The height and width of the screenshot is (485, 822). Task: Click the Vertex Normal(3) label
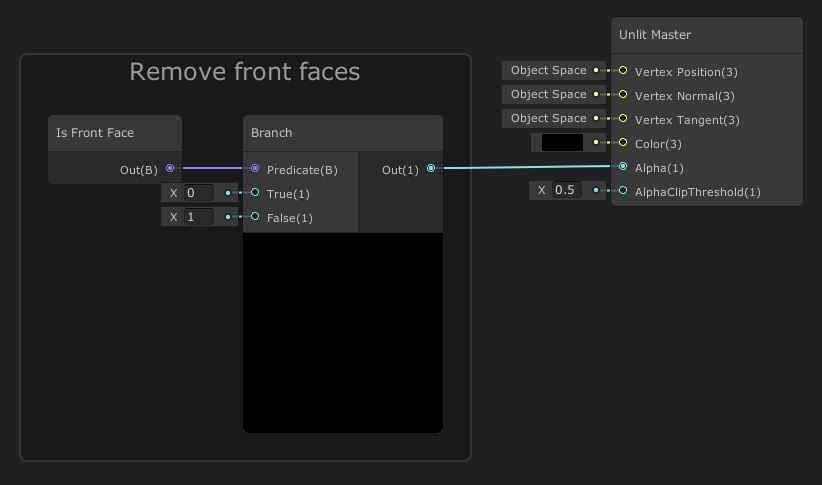684,96
